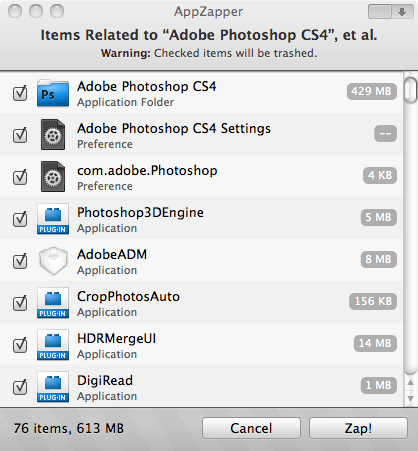Click the com.adobe.Photoshop preference file icon
The height and width of the screenshot is (451, 418).
53,177
